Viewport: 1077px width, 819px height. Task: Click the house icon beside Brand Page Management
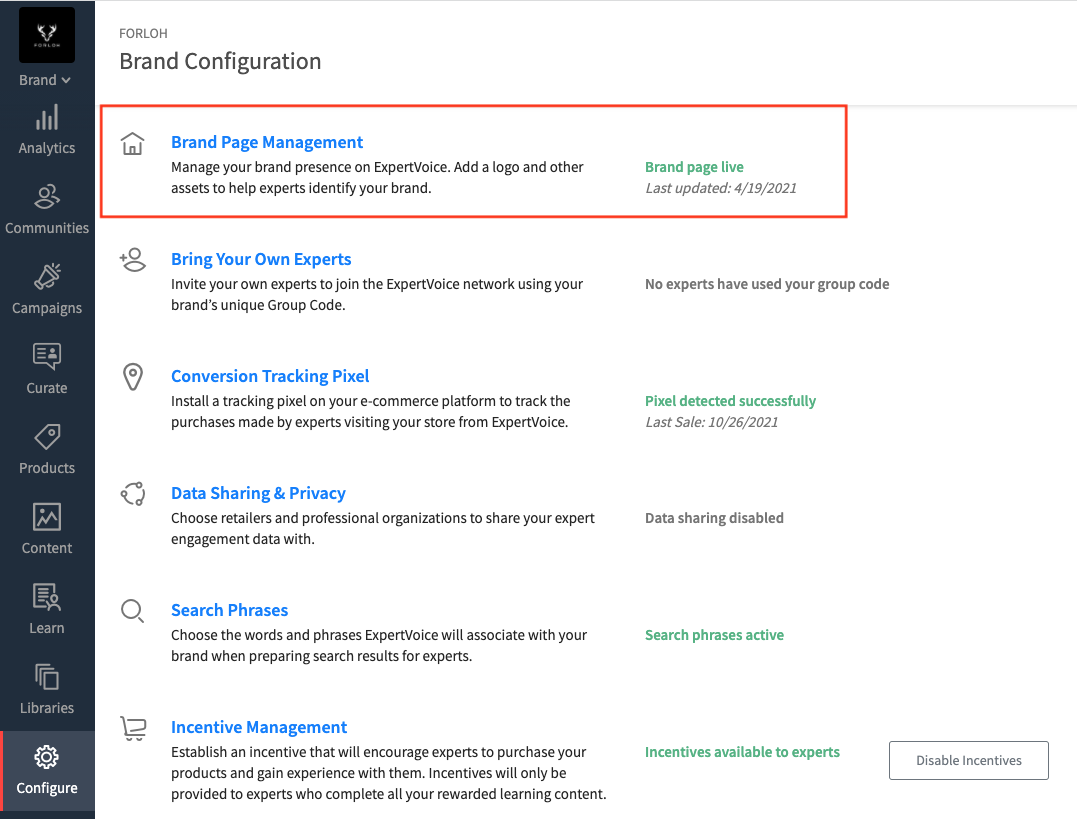pos(133,144)
